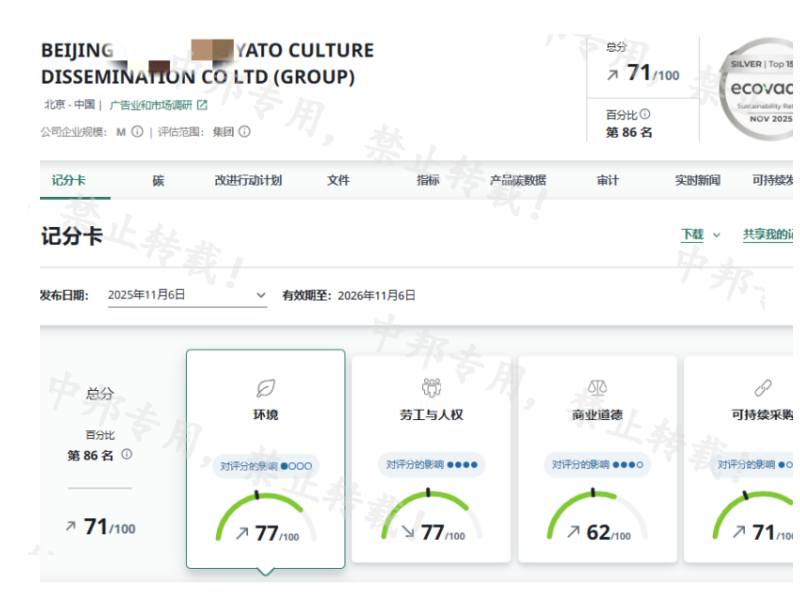Click the info icon beside 公司企业规模 M
Image resolution: width=800 pixels, height=600 pixels.
pyautogui.click(x=138, y=131)
